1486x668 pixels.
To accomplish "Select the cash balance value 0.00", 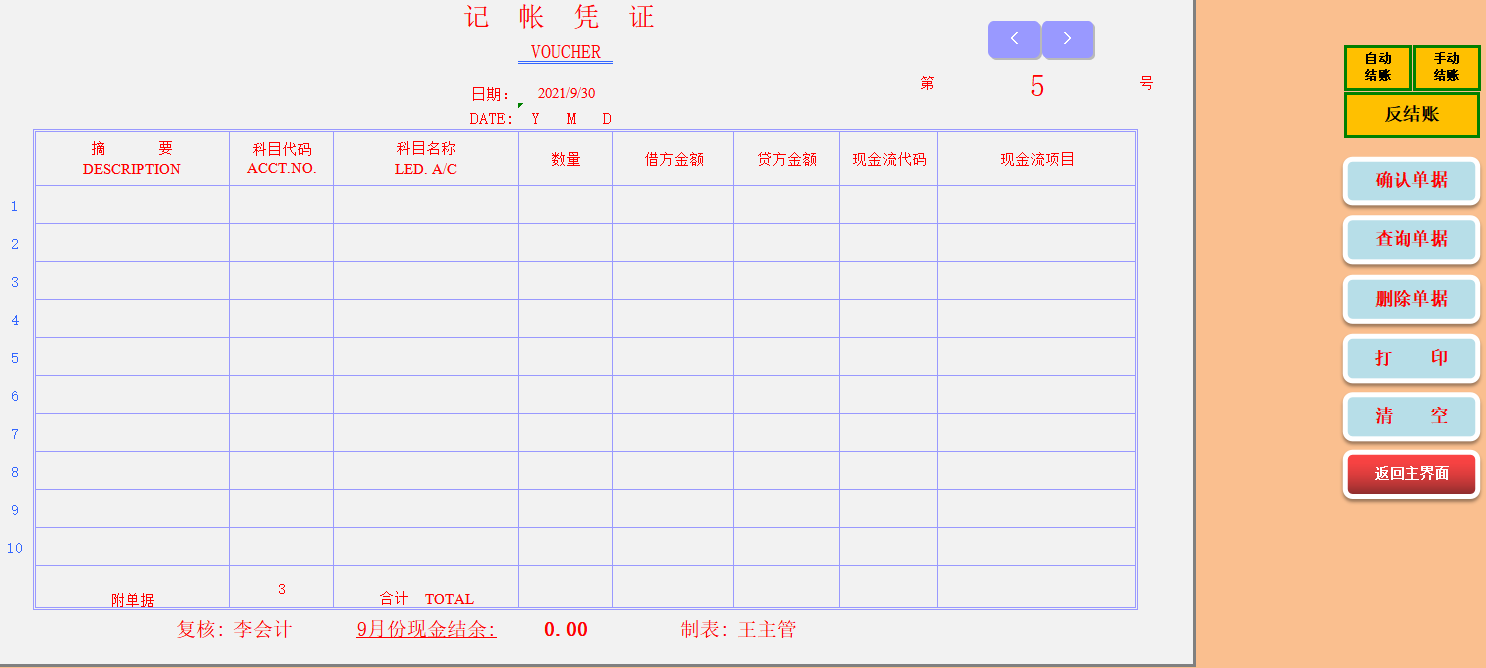I will tap(566, 629).
